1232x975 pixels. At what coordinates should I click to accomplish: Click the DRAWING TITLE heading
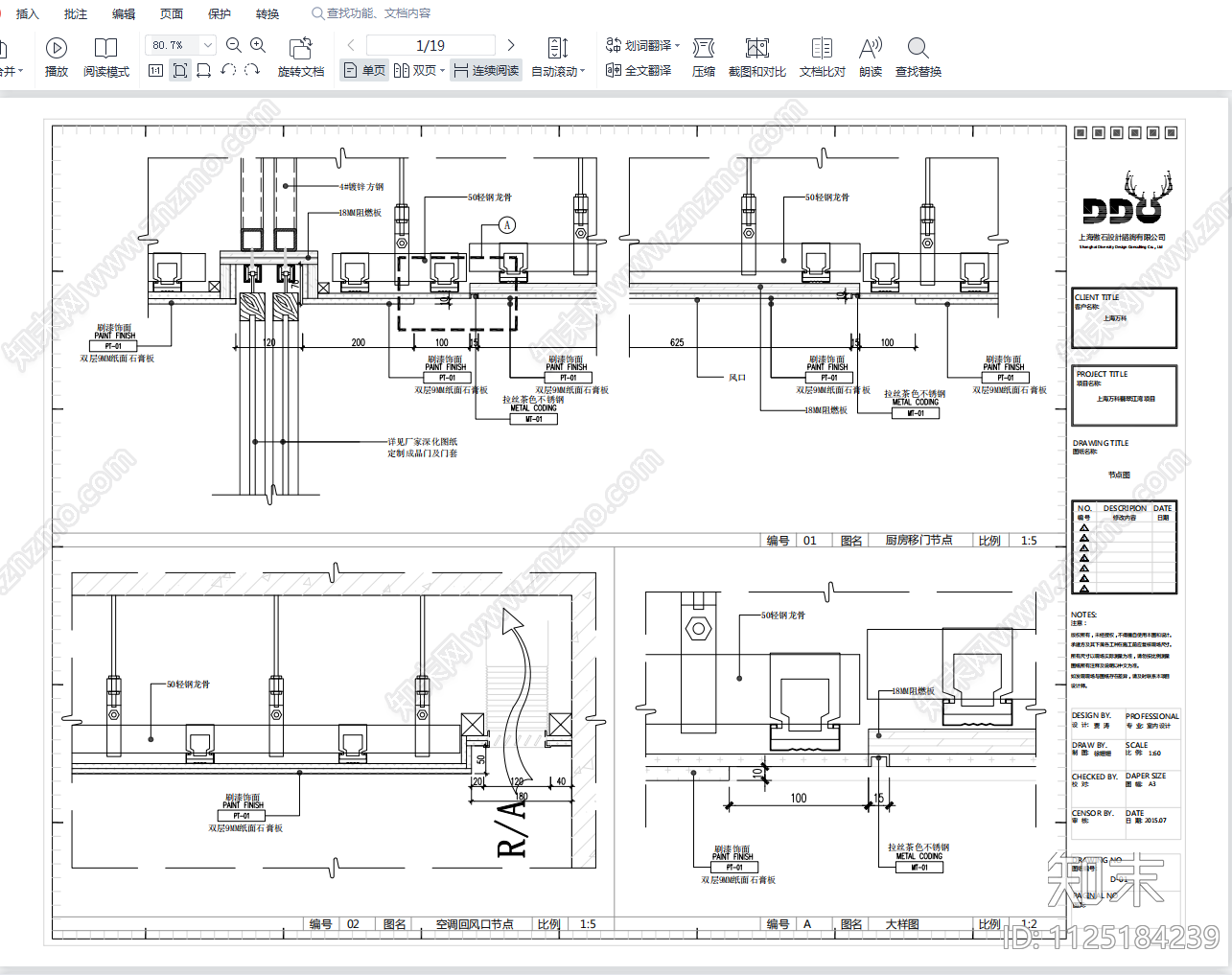click(1101, 443)
